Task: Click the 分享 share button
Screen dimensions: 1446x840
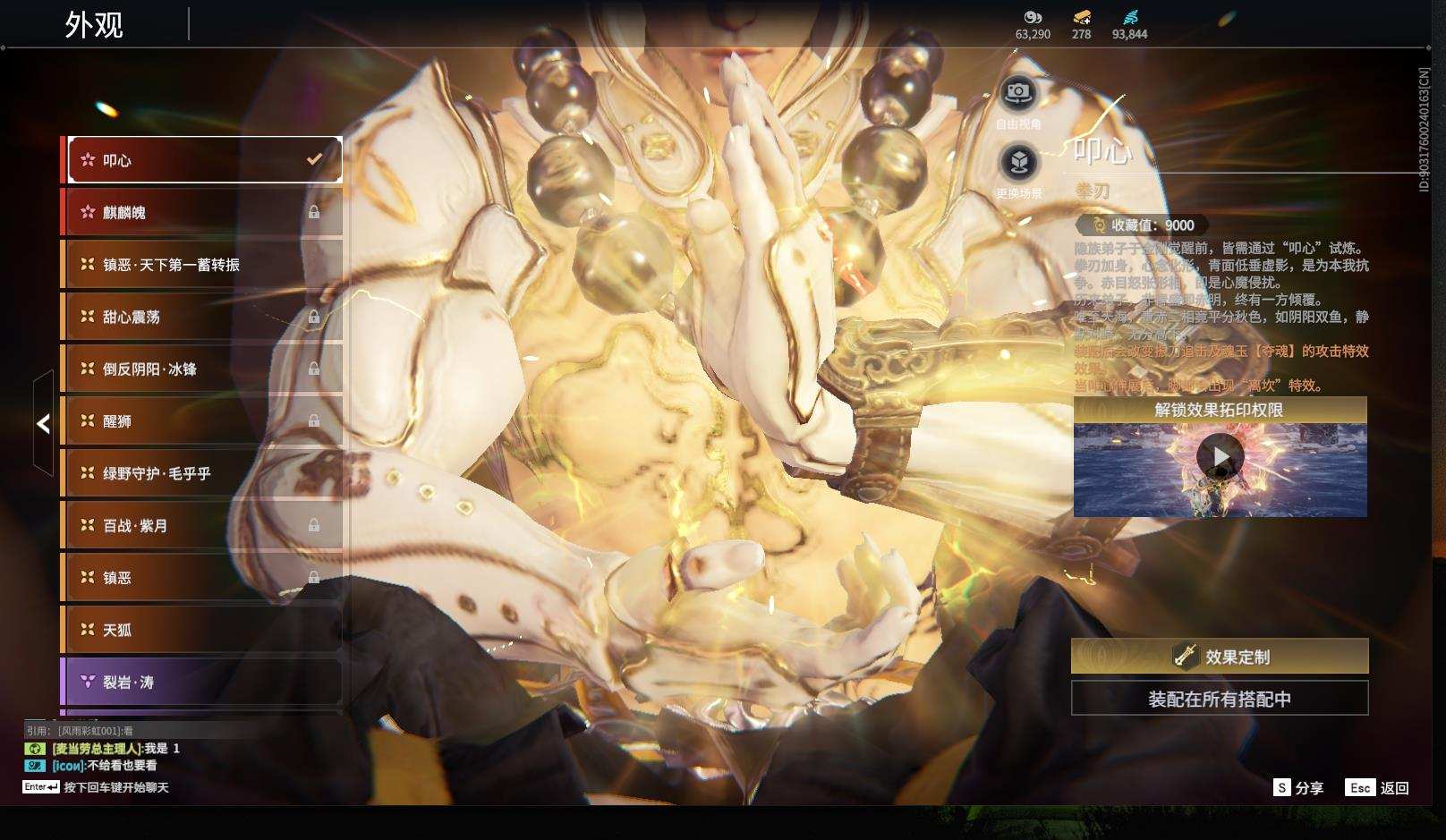Action: click(1298, 787)
